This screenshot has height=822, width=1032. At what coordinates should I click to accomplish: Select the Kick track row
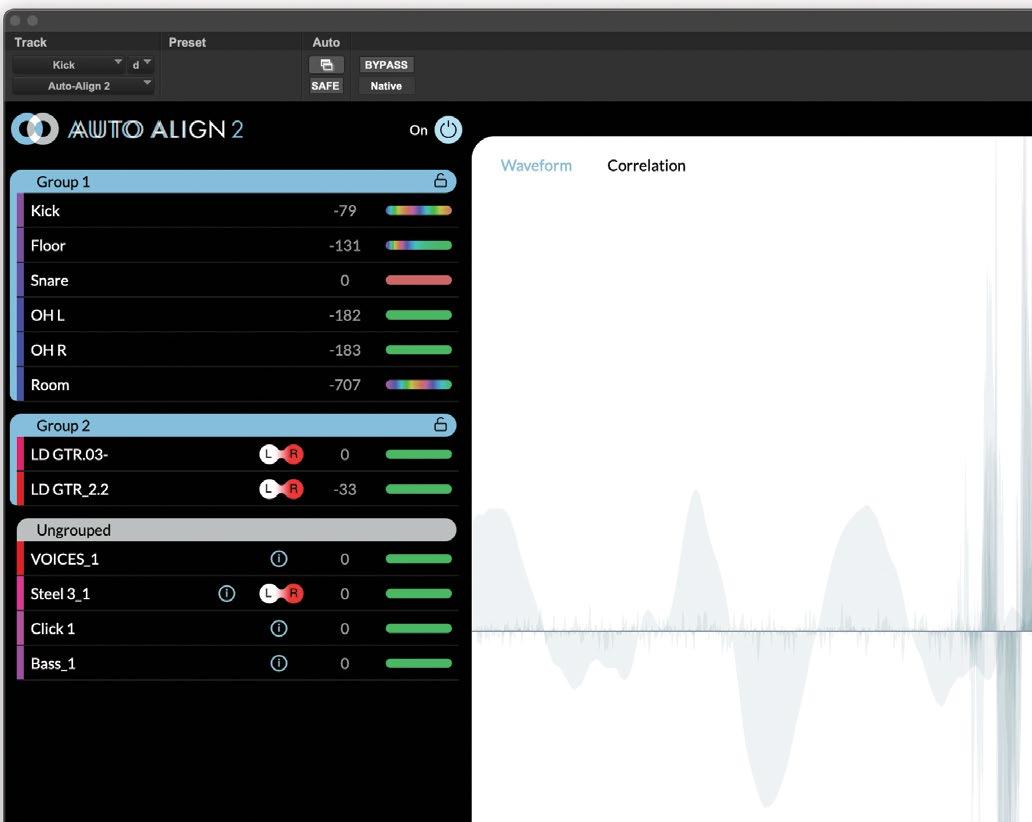(x=237, y=211)
